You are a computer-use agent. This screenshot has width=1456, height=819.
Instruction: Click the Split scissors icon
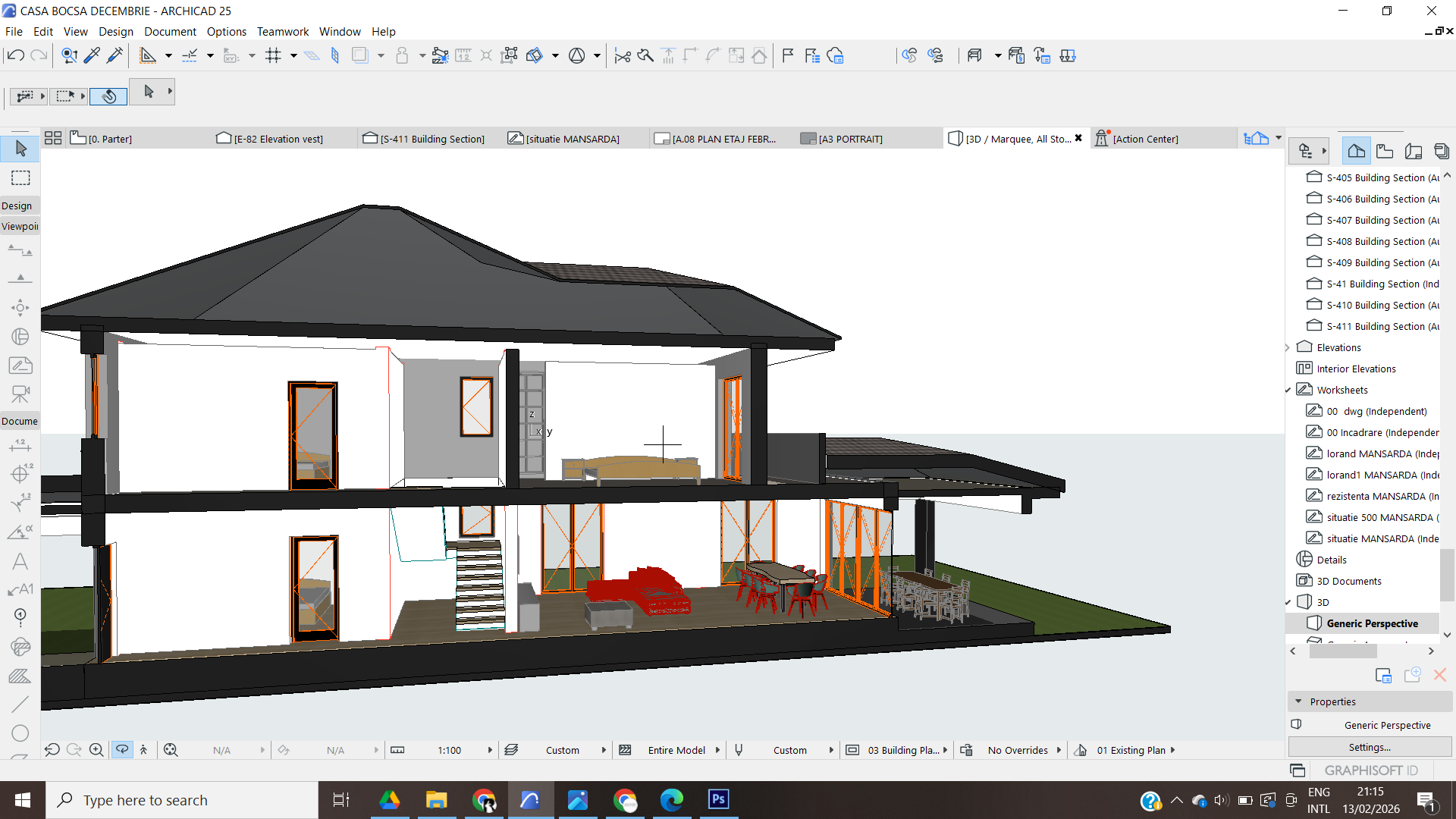tap(623, 55)
